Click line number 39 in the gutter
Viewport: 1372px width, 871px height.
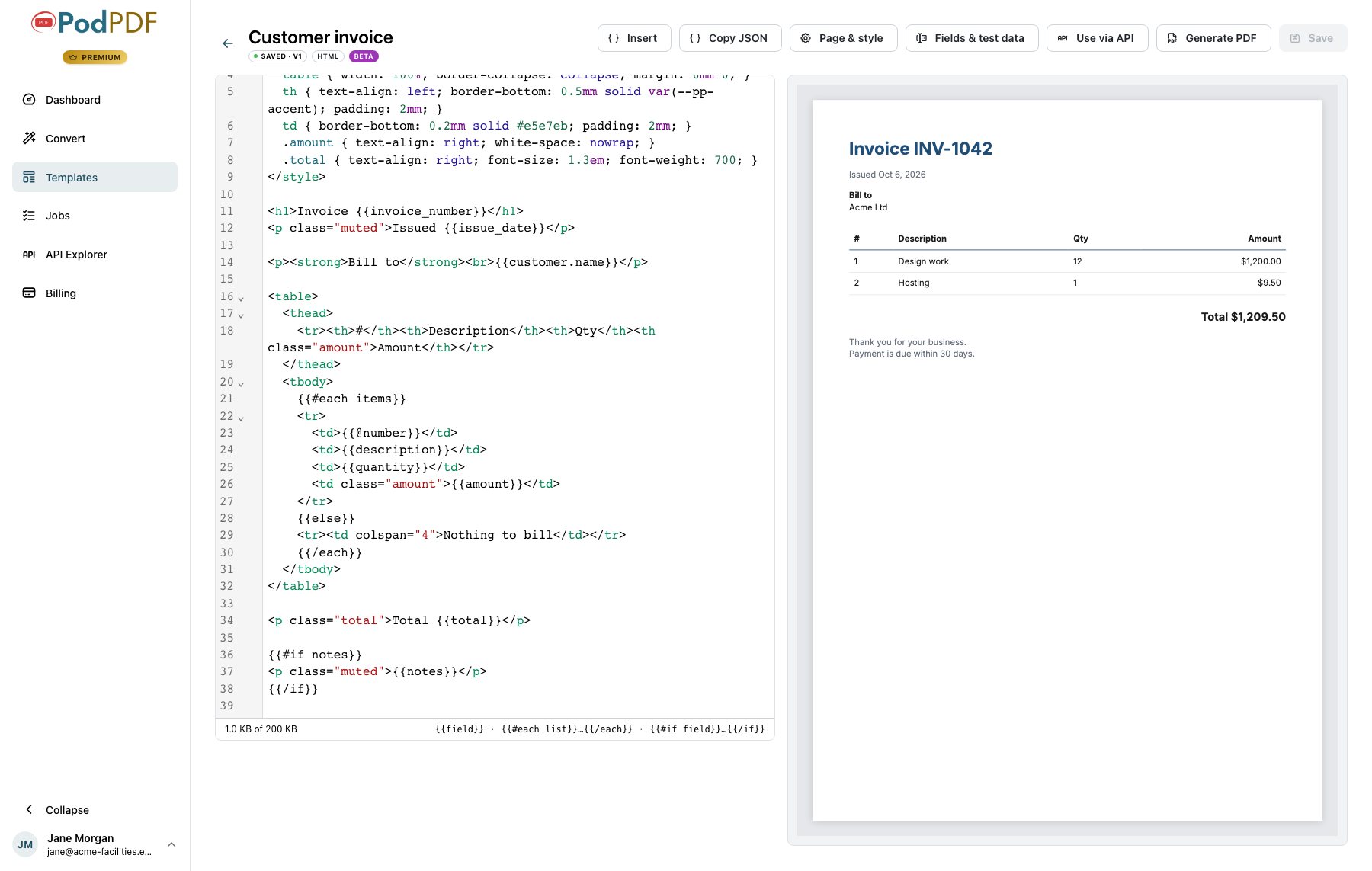(227, 706)
